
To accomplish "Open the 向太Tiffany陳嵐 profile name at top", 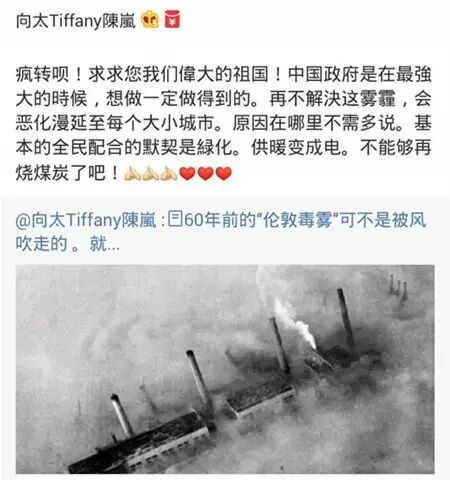I will 76,21.
